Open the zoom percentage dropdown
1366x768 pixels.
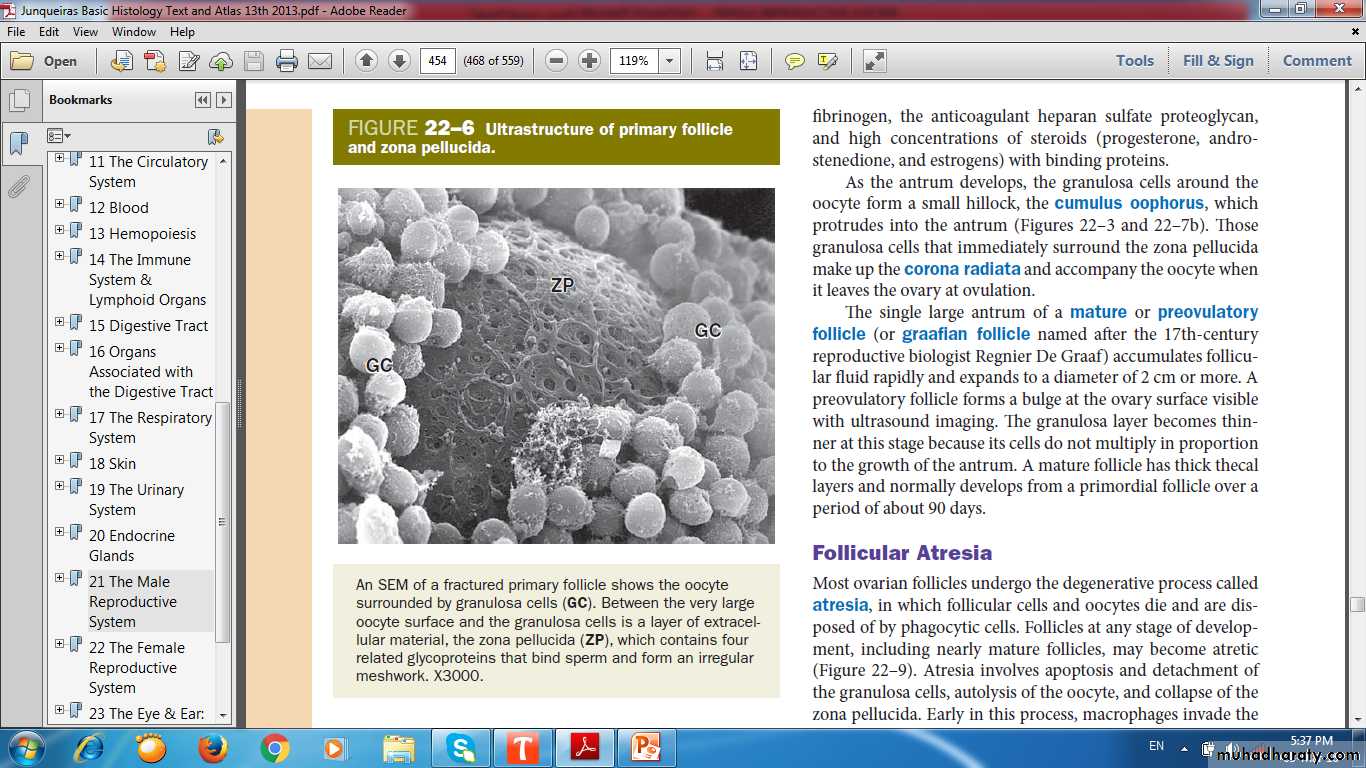pyautogui.click(x=669, y=61)
